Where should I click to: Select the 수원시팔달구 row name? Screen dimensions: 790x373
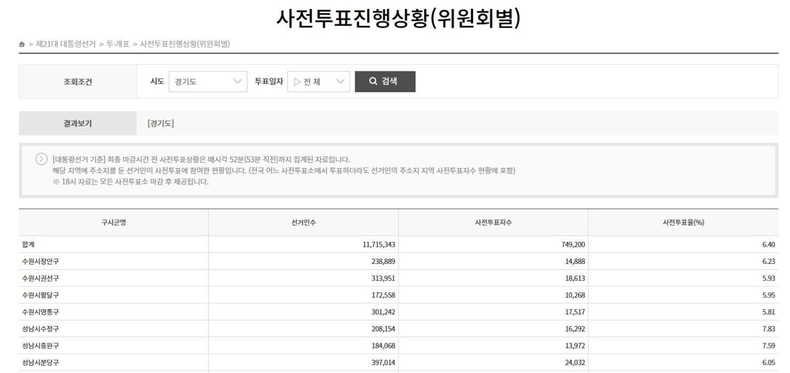click(x=40, y=295)
